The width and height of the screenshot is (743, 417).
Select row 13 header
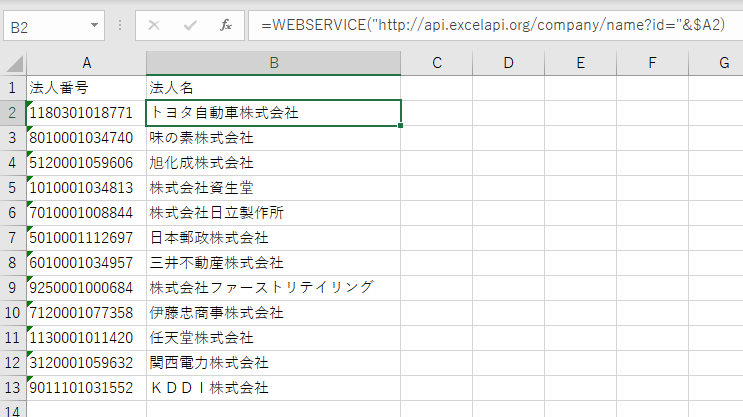(12, 387)
